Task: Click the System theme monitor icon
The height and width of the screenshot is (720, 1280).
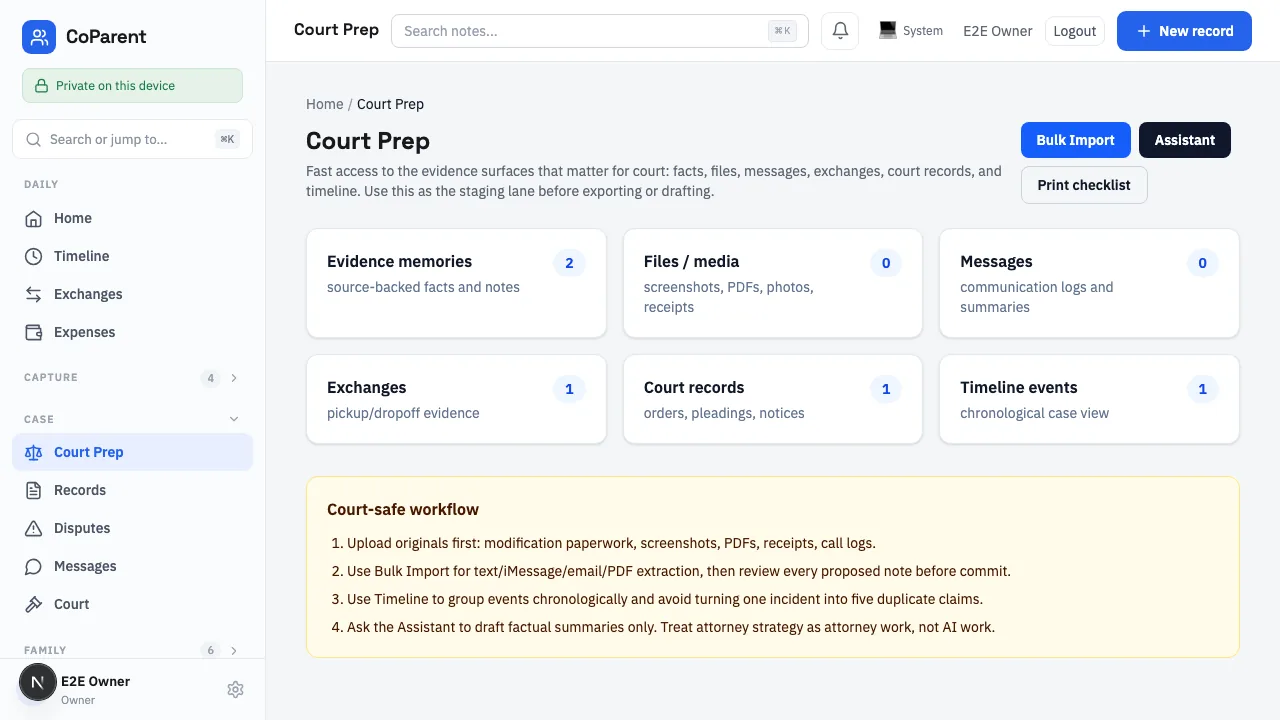Action: pyautogui.click(x=887, y=31)
